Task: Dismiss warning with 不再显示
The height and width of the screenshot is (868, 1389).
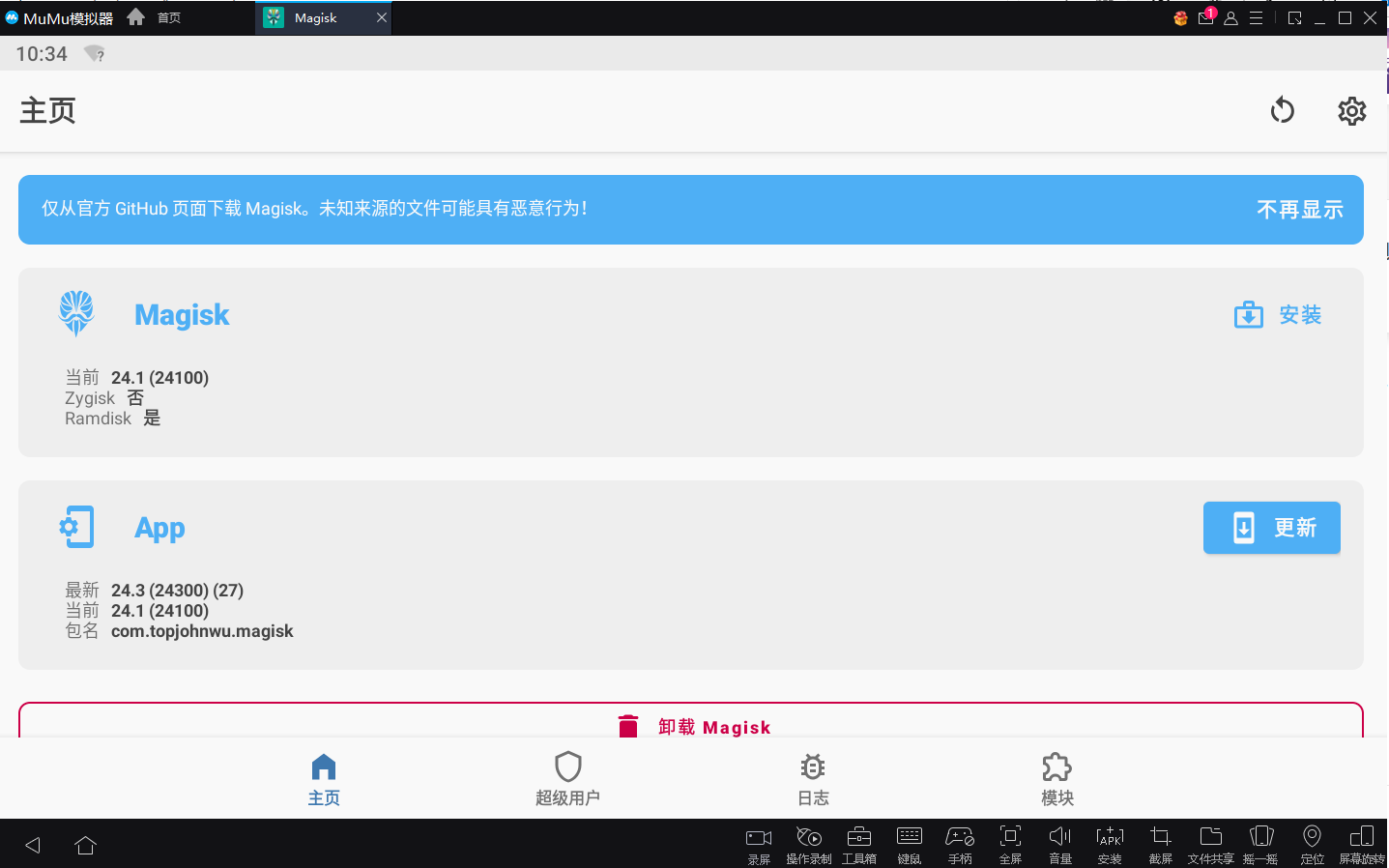Action: pos(1300,210)
